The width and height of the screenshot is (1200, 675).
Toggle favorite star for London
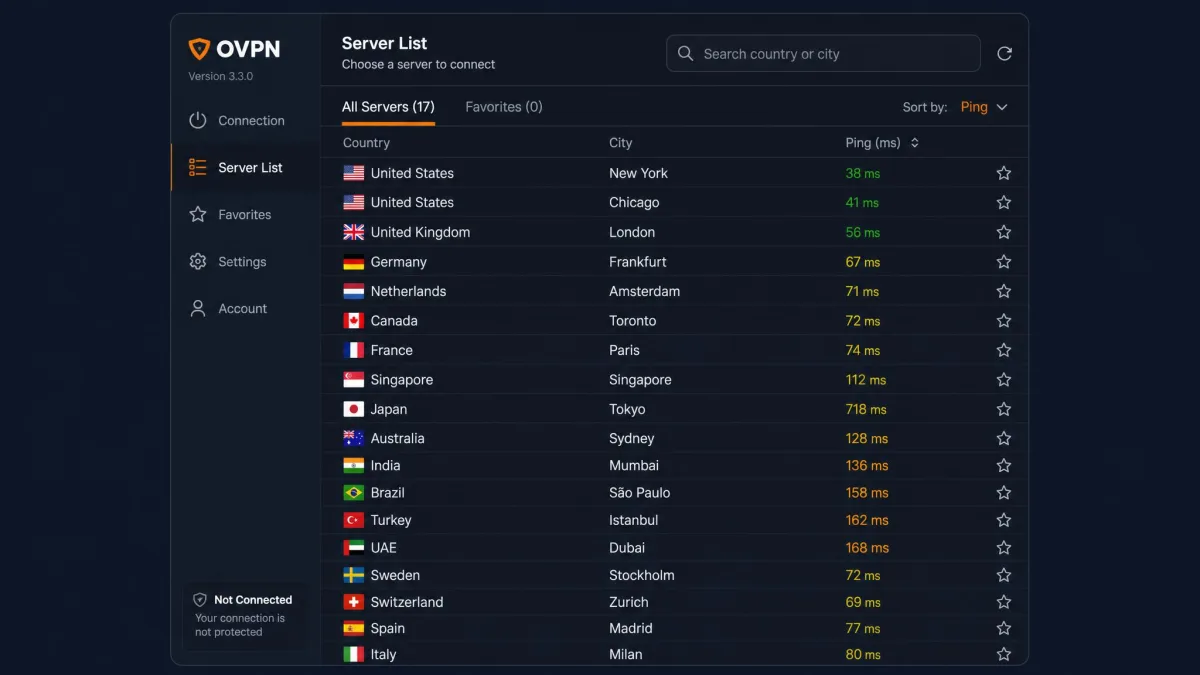1004,232
